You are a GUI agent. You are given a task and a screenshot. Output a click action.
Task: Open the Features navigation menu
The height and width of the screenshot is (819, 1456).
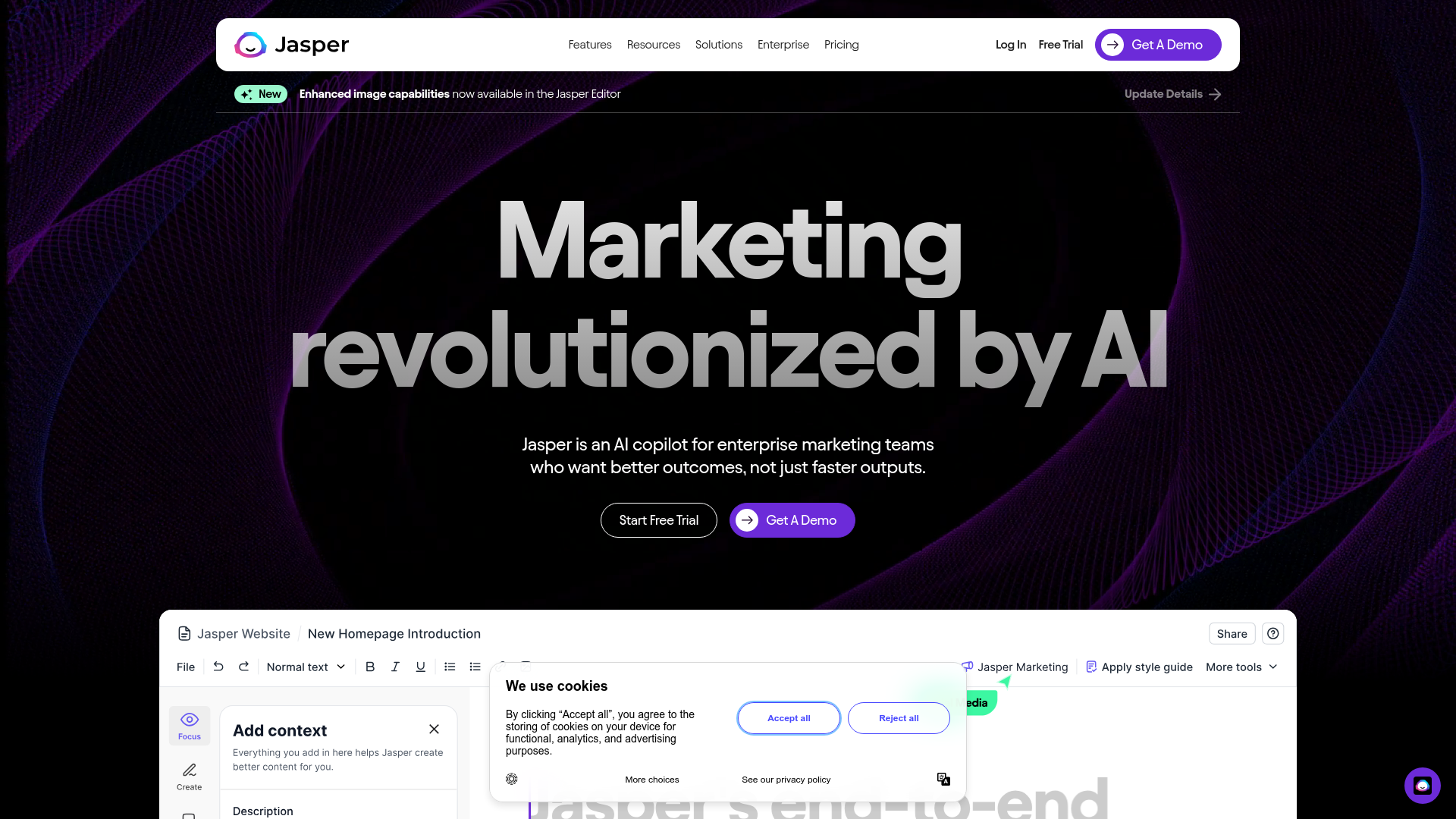589,45
